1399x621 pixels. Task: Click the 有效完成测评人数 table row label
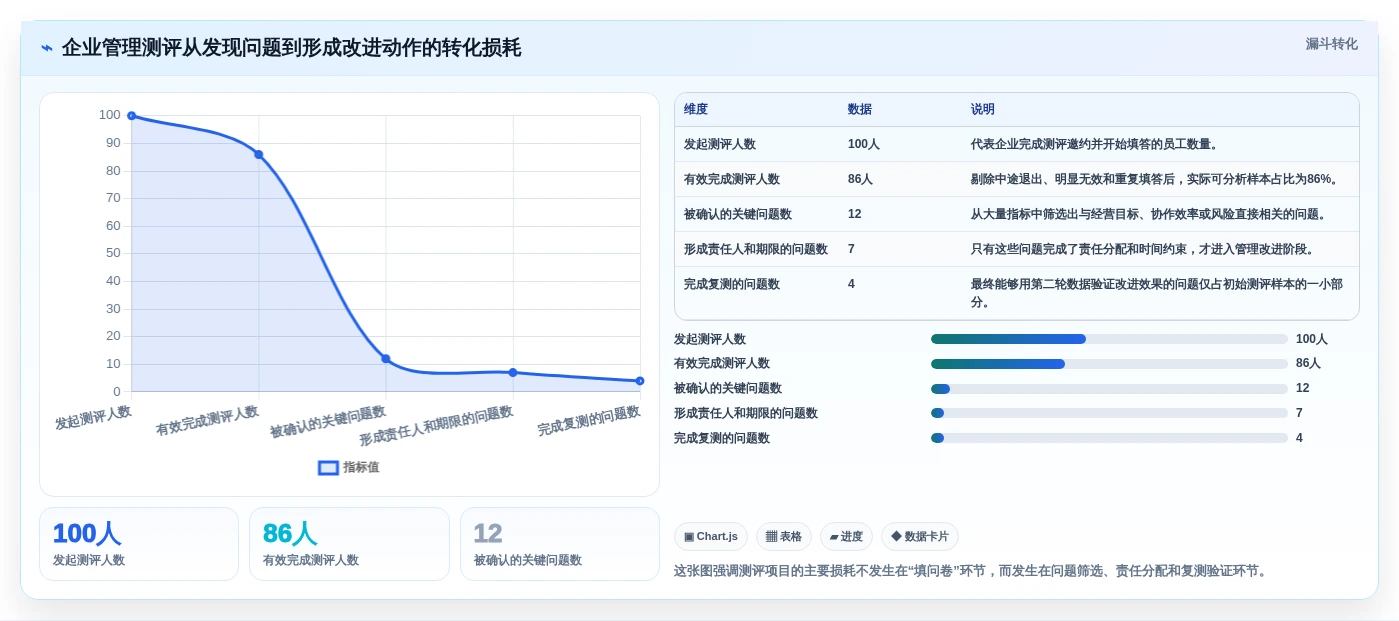(732, 179)
